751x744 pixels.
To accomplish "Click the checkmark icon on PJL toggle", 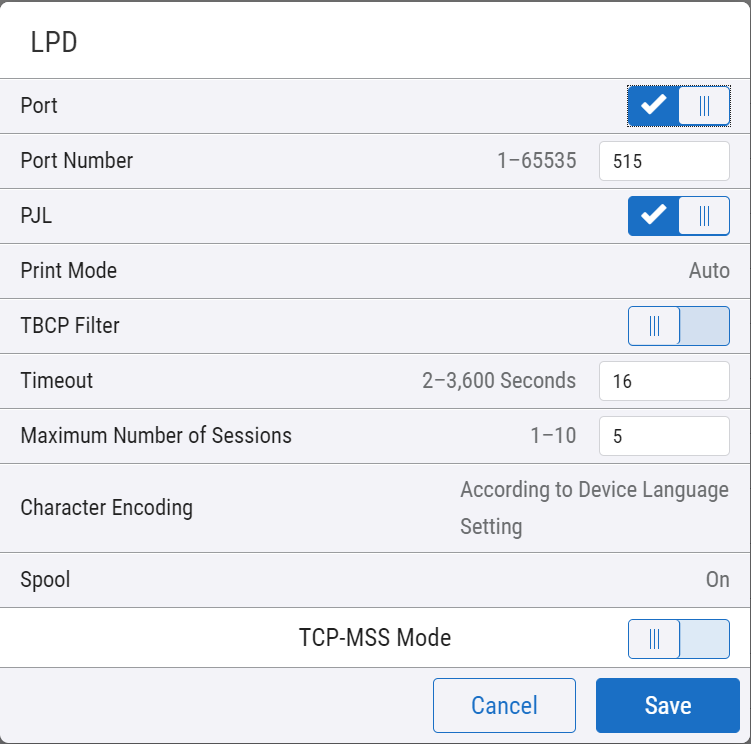I will (654, 216).
